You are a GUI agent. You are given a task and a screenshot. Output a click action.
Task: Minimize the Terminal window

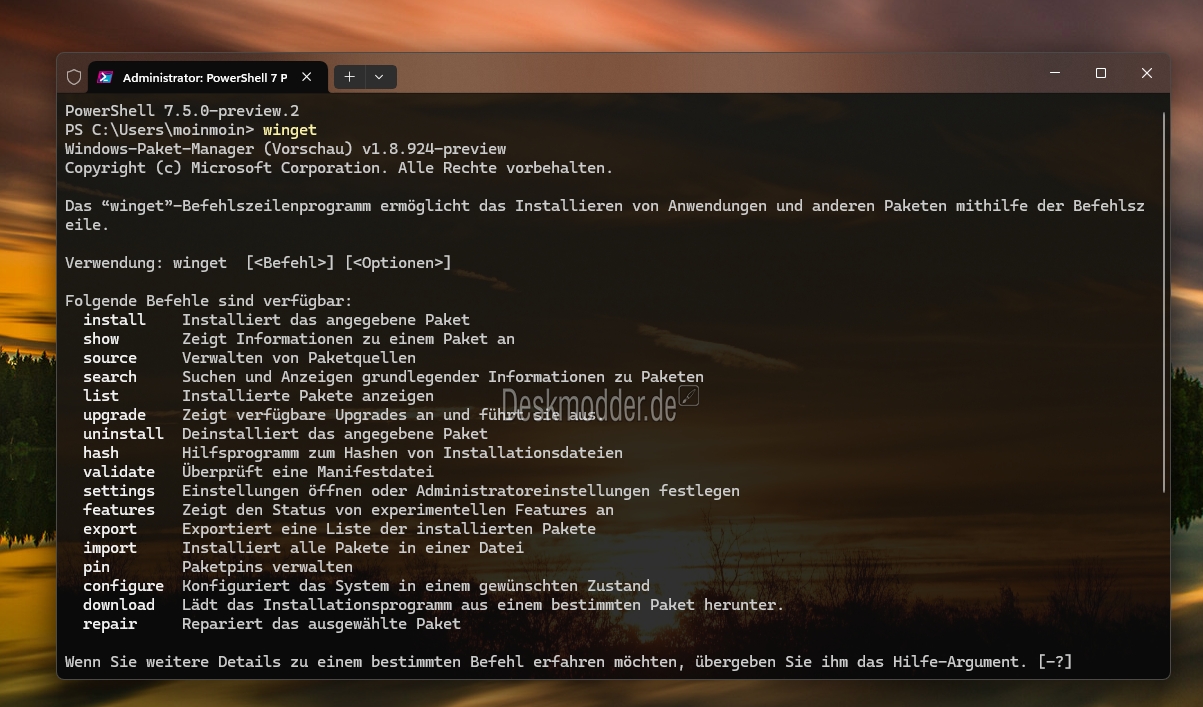click(1056, 73)
